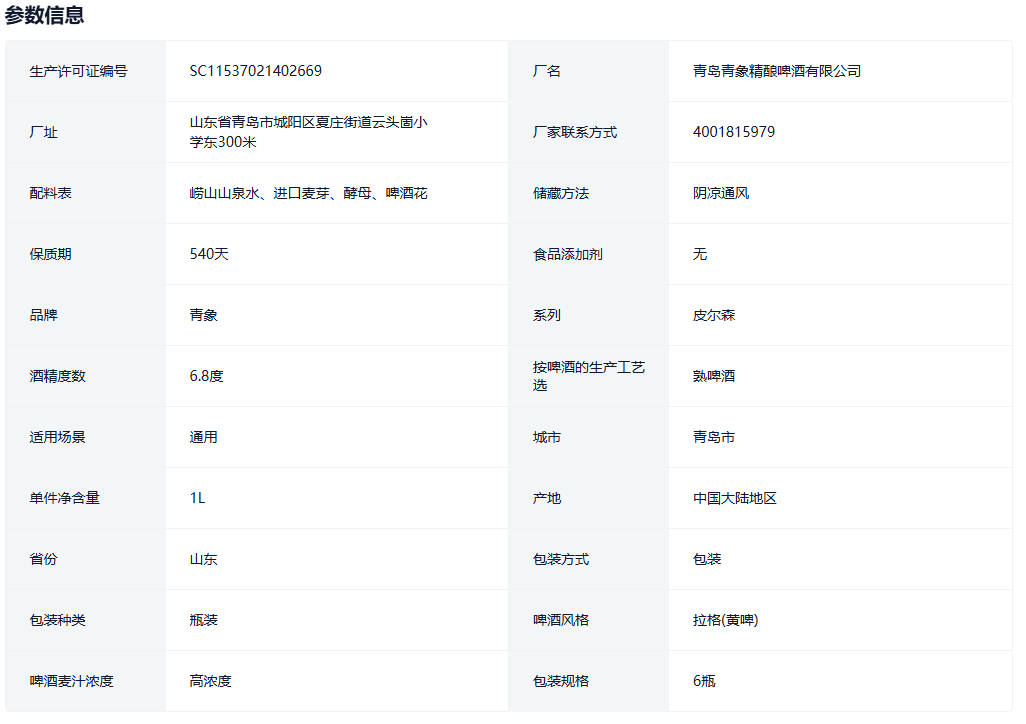Screen dimensions: 1026x724
Task: Click scenario value 通用
Action: (203, 436)
